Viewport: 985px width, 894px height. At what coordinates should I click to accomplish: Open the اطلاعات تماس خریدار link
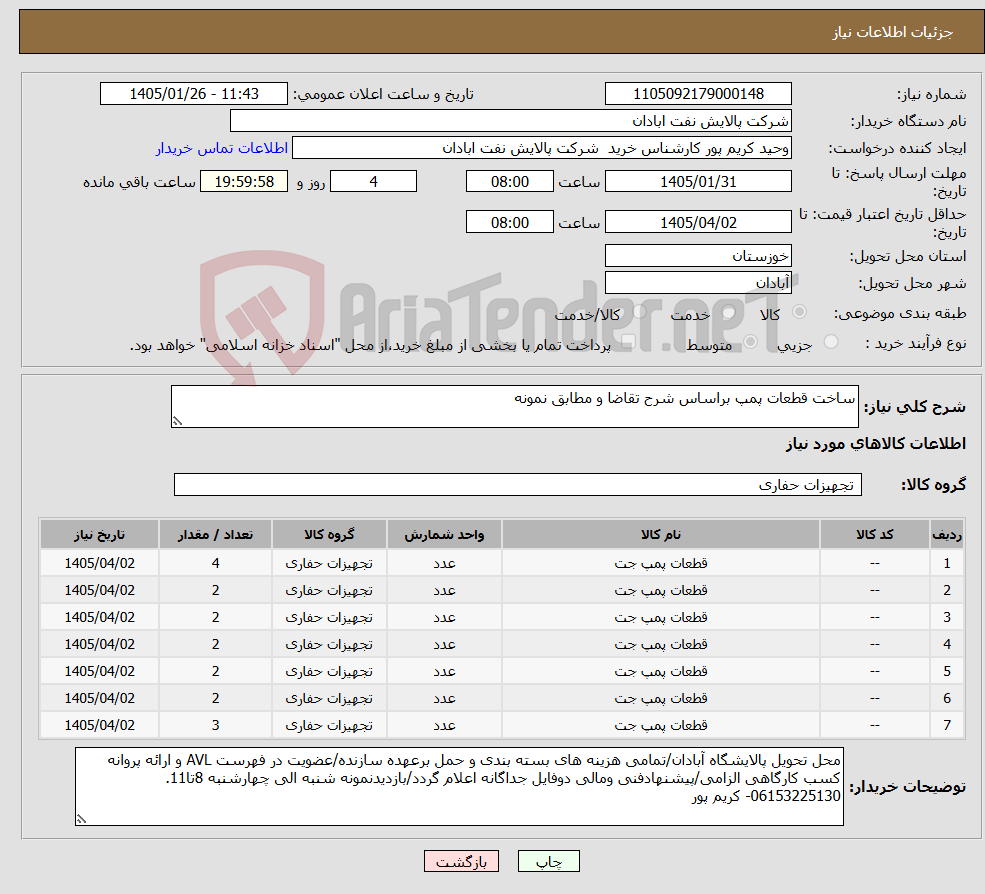pyautogui.click(x=222, y=148)
